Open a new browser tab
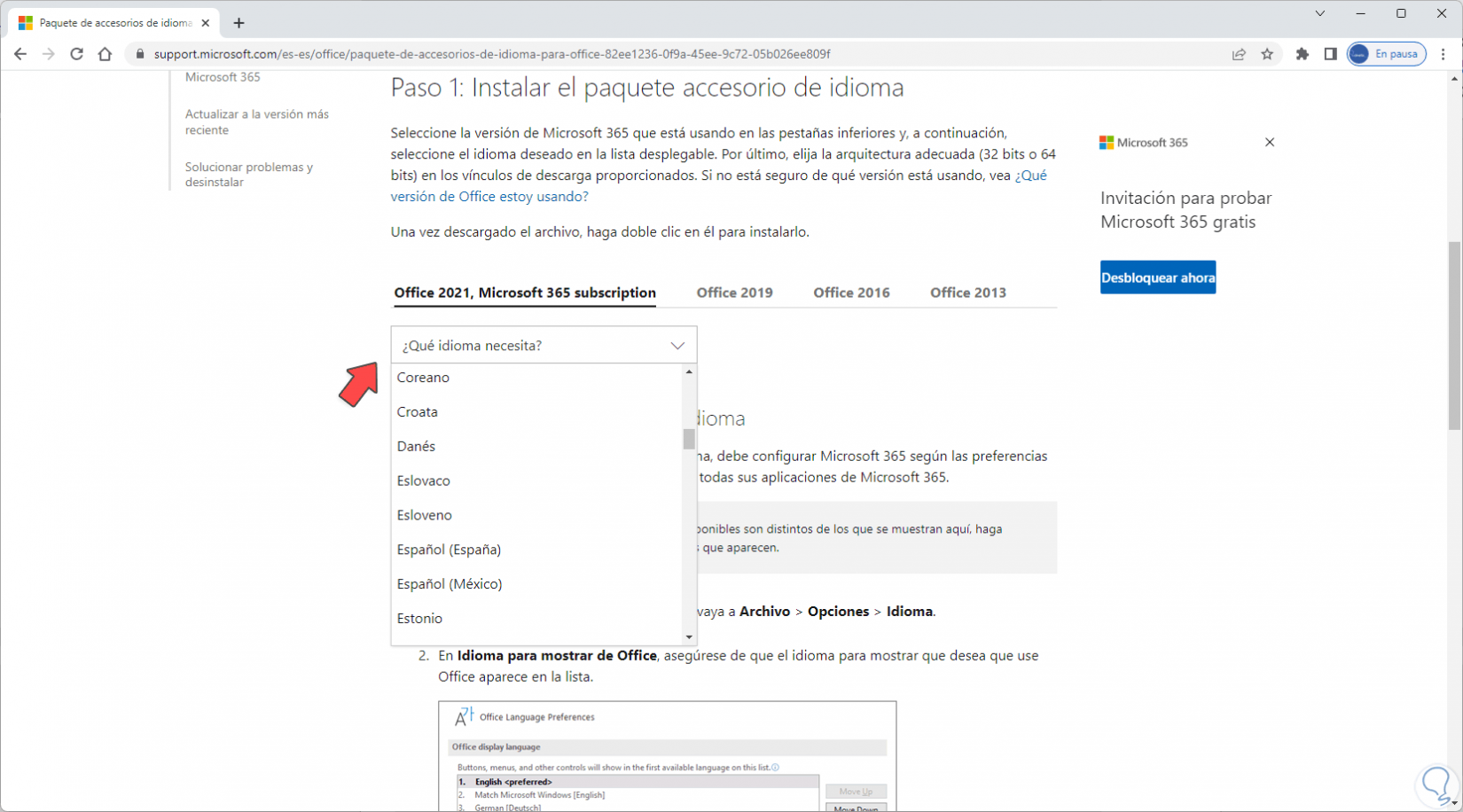This screenshot has height=812, width=1463. point(239,23)
